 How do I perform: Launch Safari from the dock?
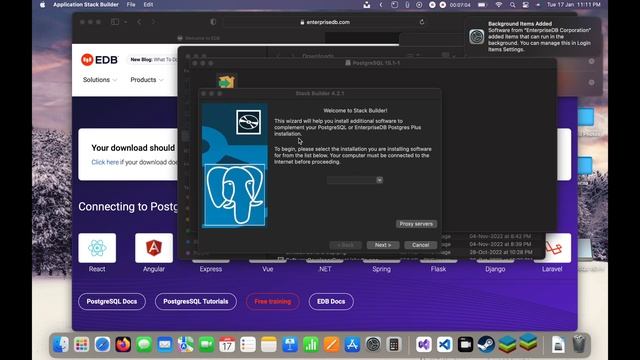(x=102, y=345)
